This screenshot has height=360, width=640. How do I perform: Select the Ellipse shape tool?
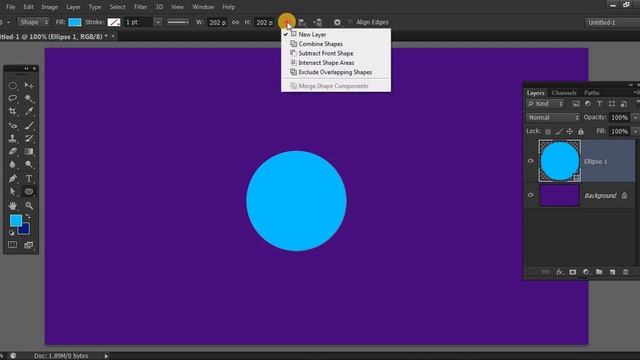pyautogui.click(x=29, y=191)
